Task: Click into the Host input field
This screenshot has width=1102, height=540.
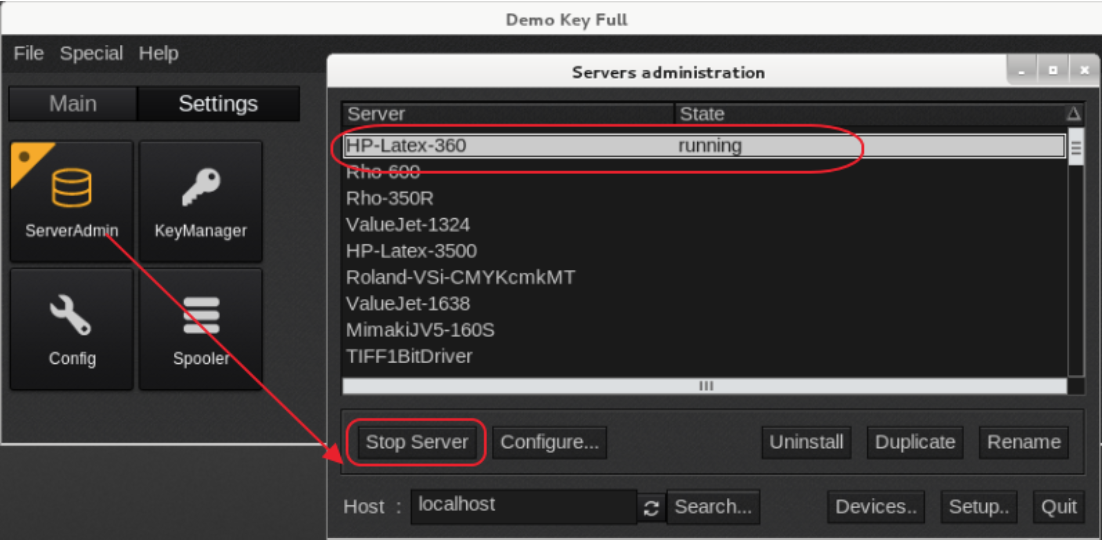Action: [523, 506]
